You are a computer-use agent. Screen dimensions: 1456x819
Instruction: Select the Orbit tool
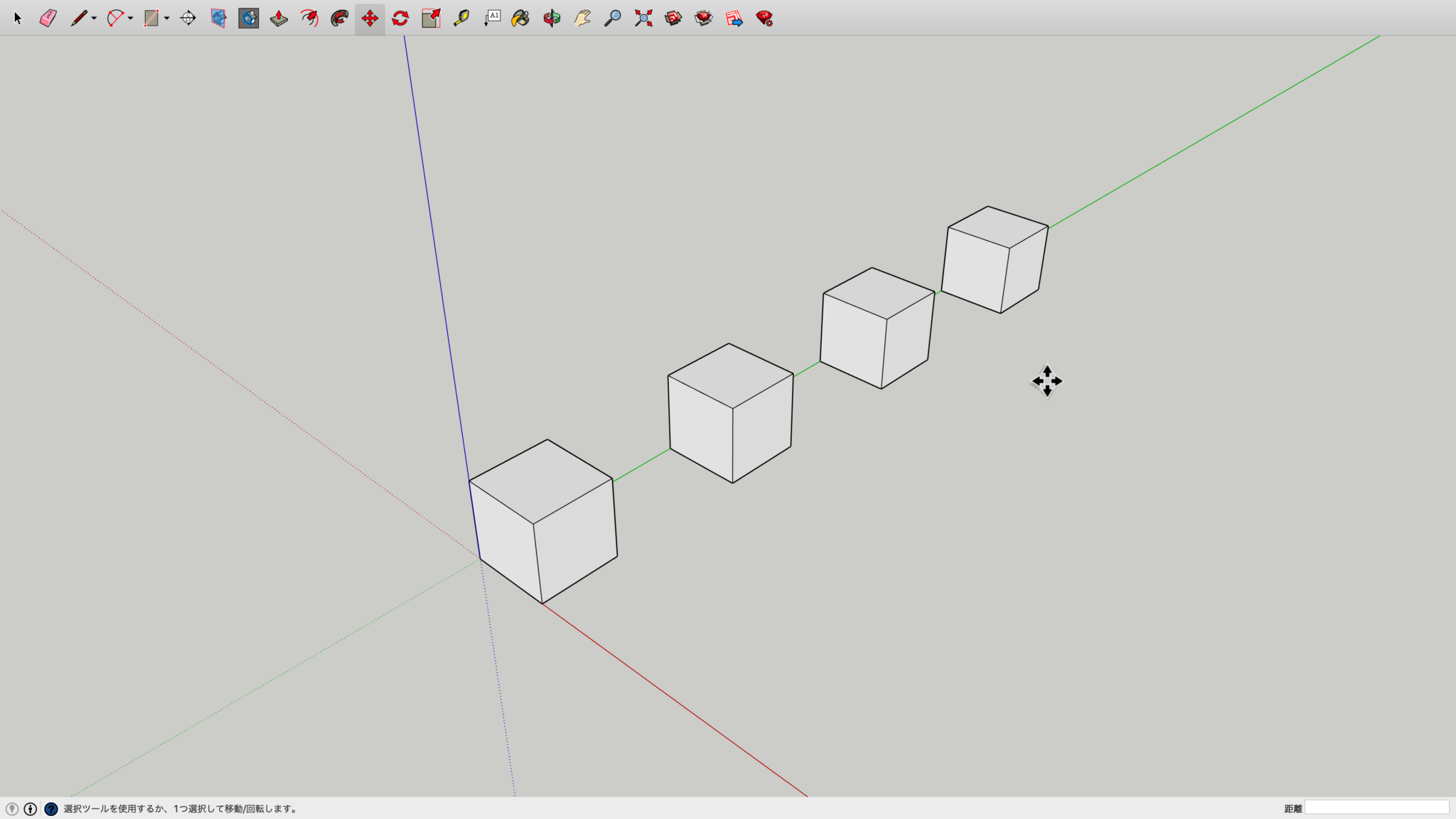point(552,18)
